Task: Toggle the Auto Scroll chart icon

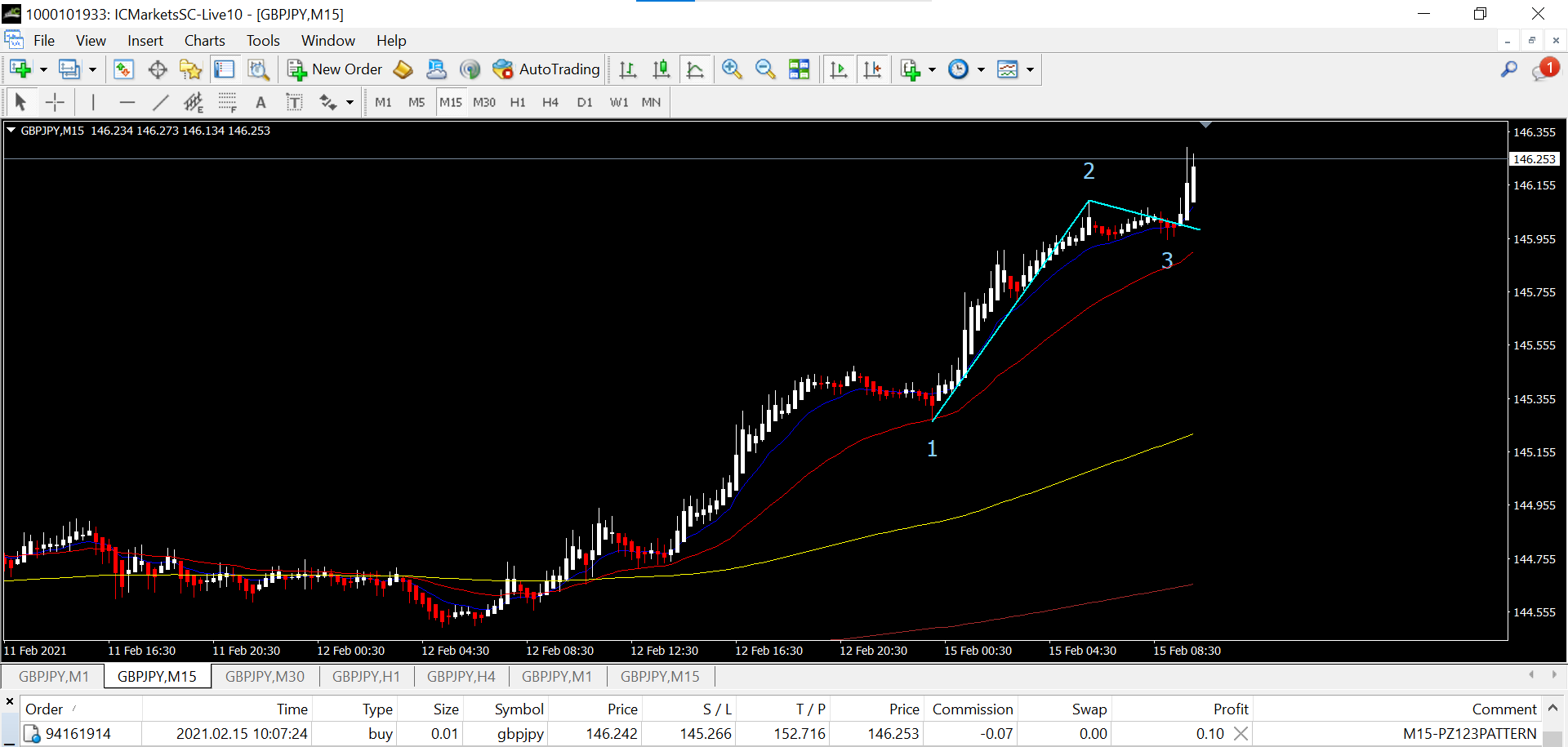Action: pos(839,69)
